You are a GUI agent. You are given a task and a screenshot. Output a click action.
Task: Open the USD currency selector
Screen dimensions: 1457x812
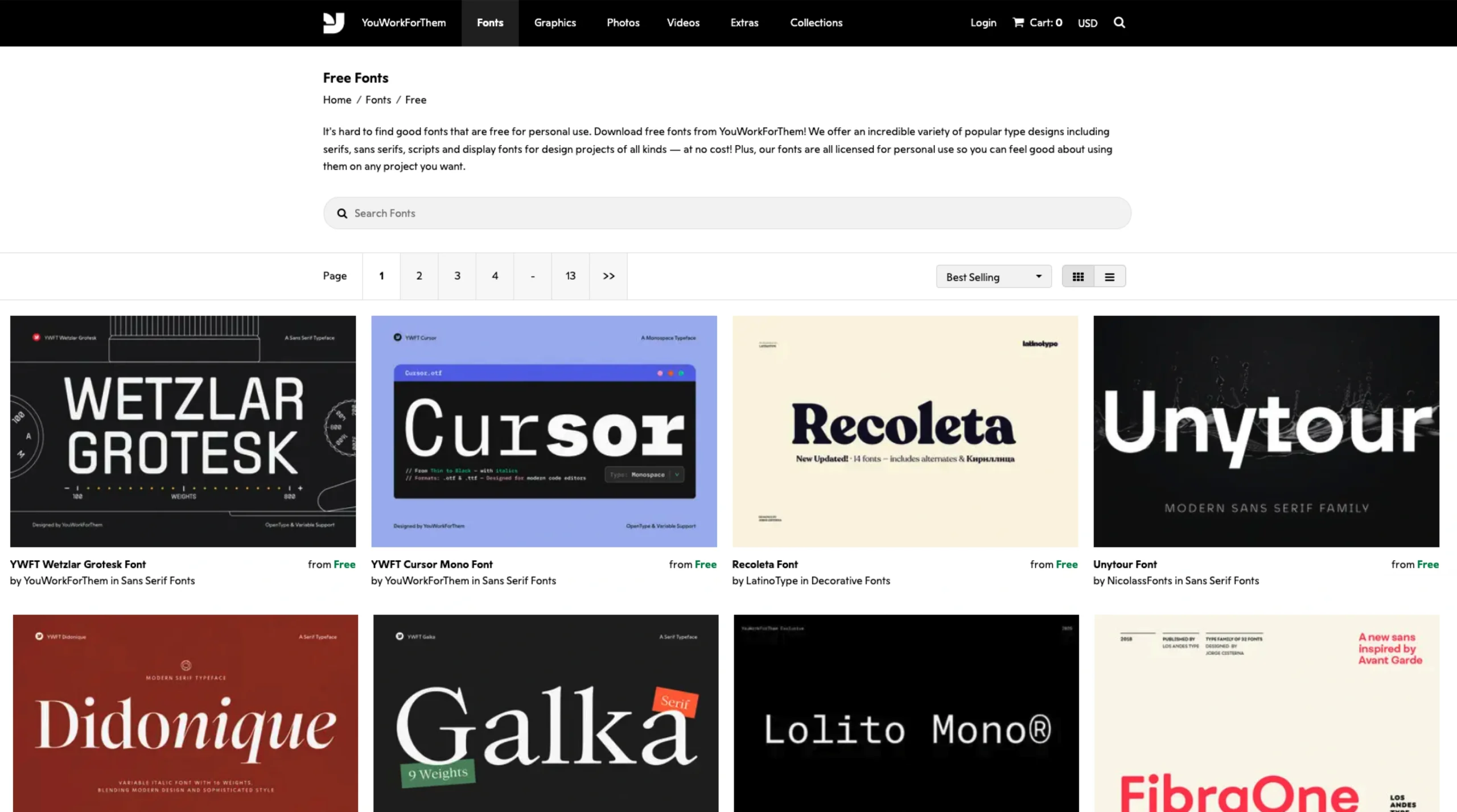pos(1086,23)
